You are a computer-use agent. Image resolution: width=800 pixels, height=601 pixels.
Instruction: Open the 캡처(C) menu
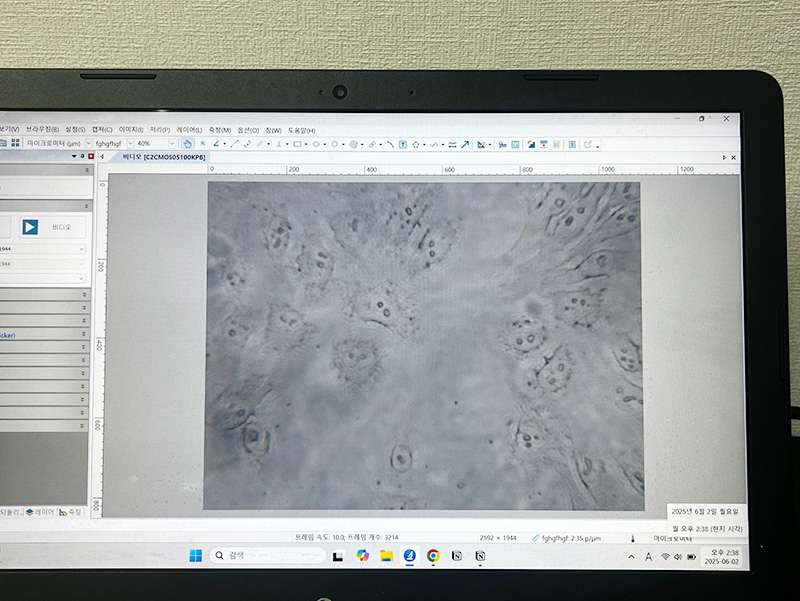coord(102,130)
